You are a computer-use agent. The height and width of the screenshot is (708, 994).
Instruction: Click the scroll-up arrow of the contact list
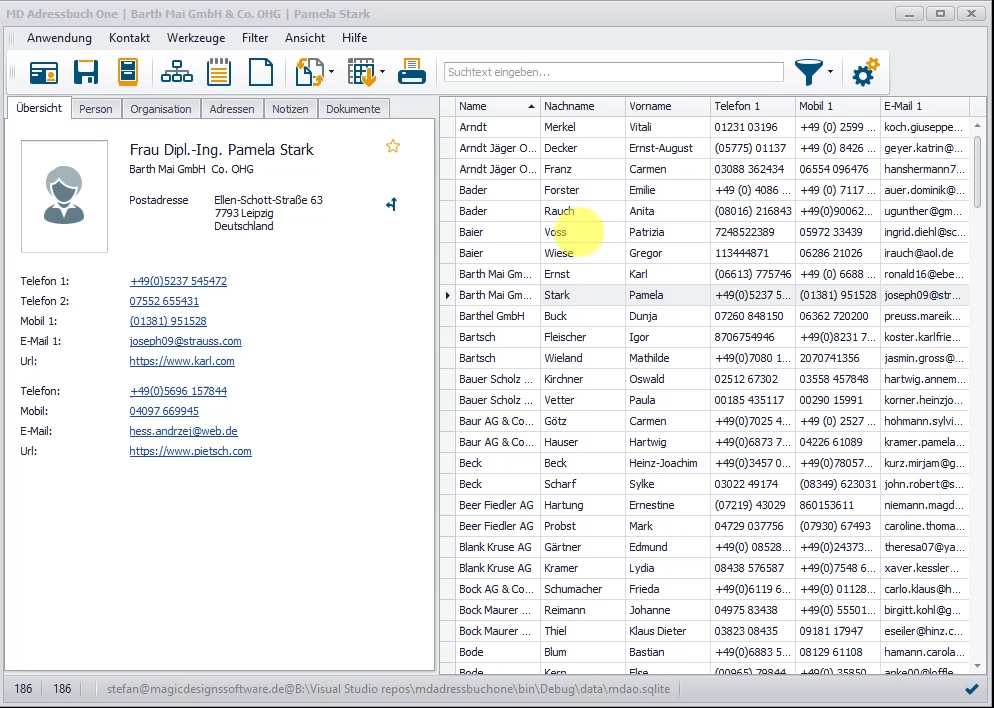pyautogui.click(x=977, y=126)
